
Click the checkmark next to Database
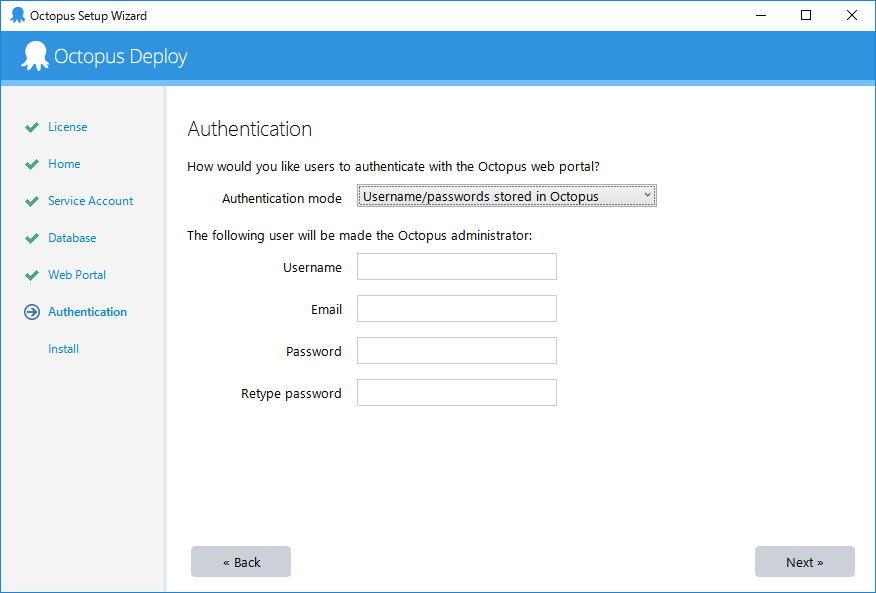pyautogui.click(x=32, y=239)
